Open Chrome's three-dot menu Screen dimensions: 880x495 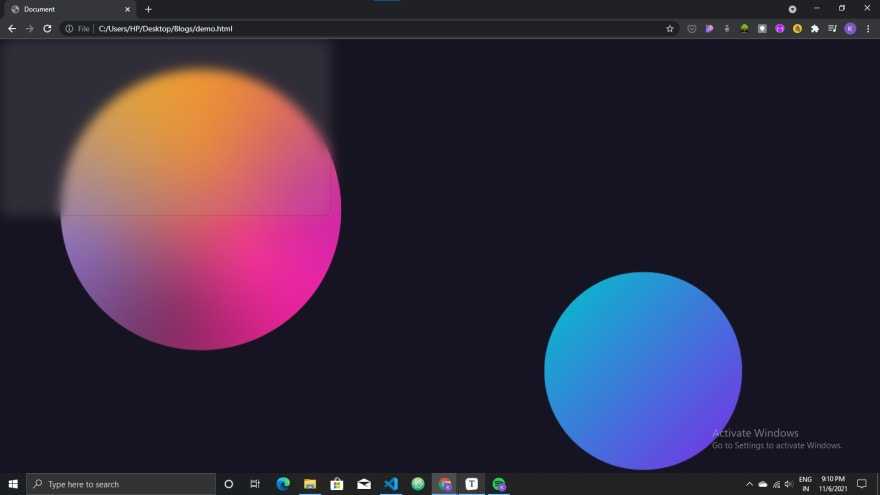[x=868, y=29]
